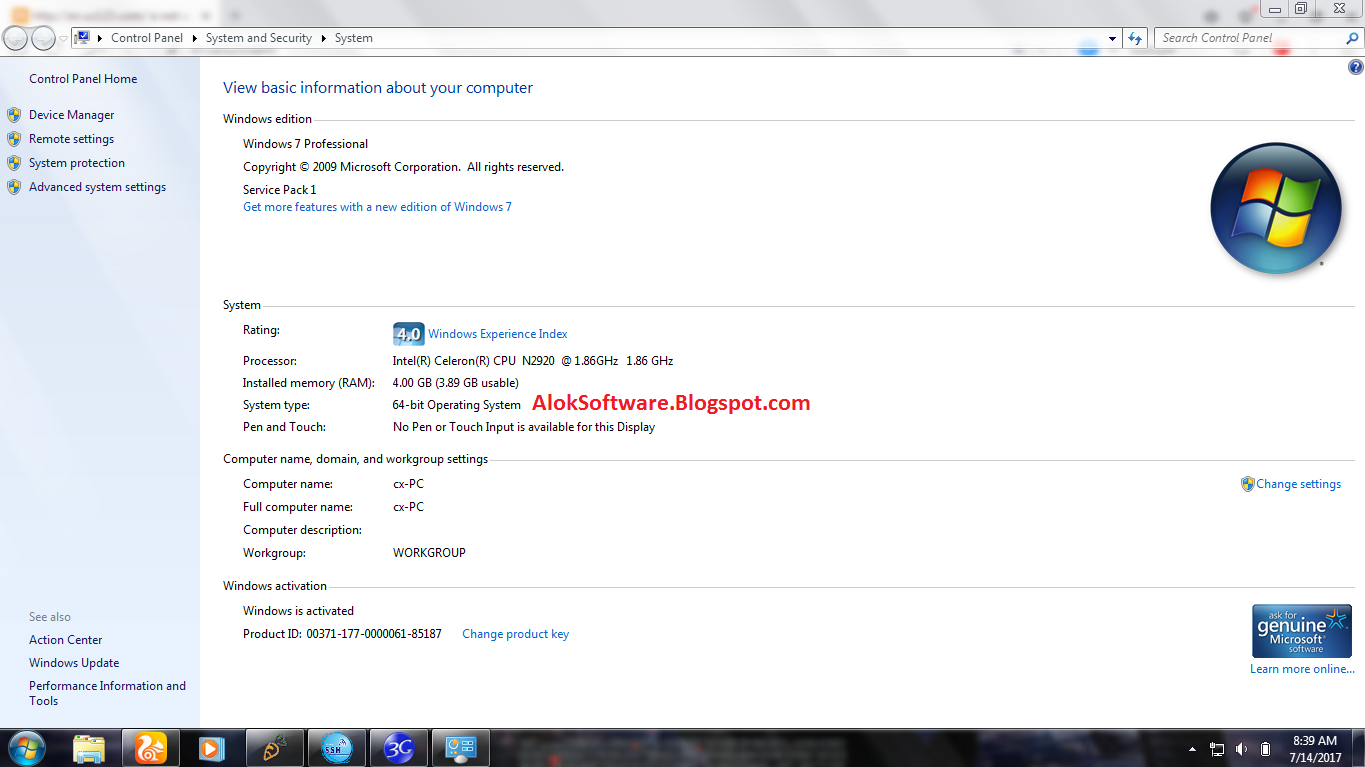Open the 3G application on taskbar

399,748
